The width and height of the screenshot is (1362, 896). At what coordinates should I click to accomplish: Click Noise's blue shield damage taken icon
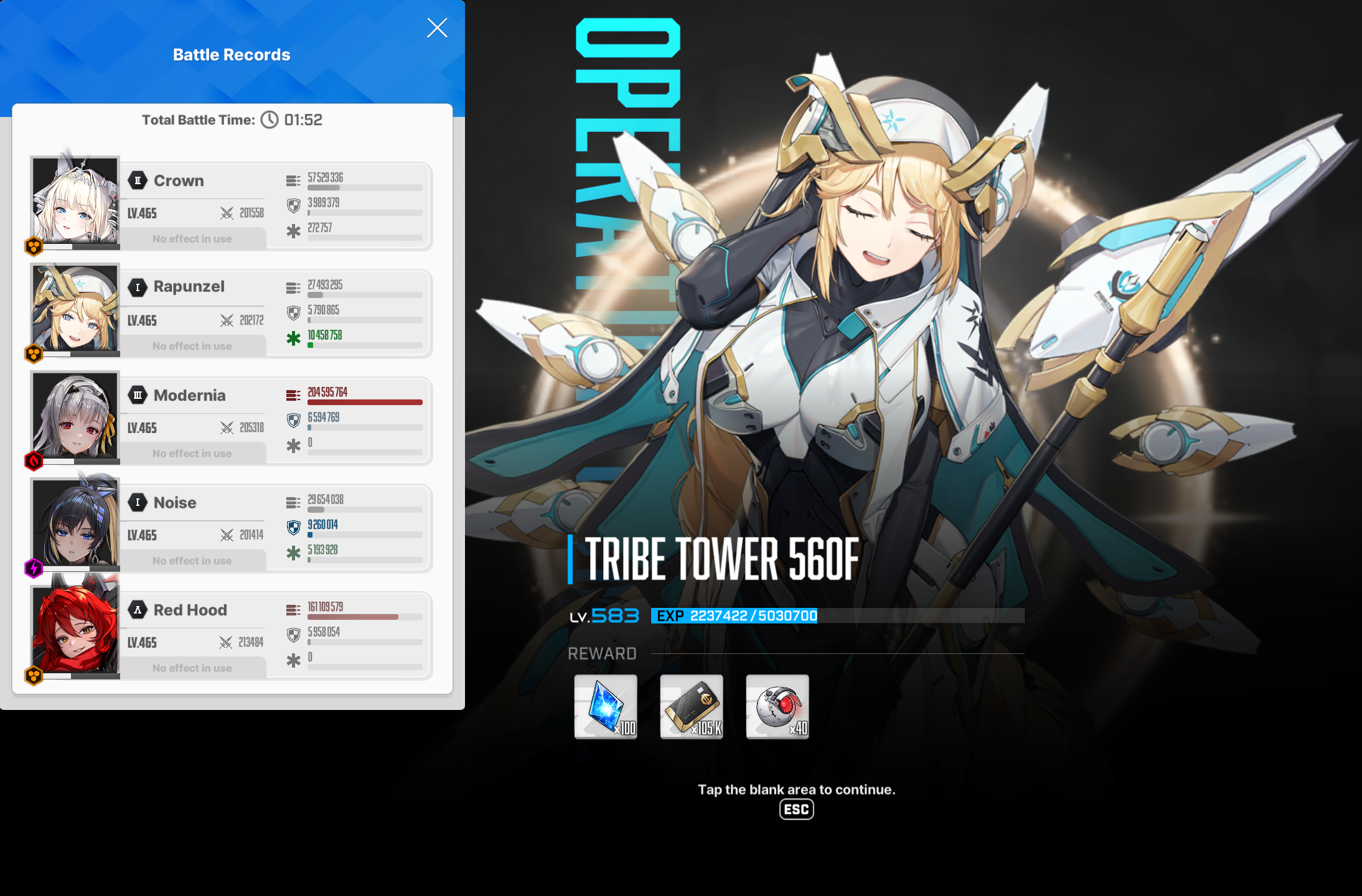click(x=293, y=528)
